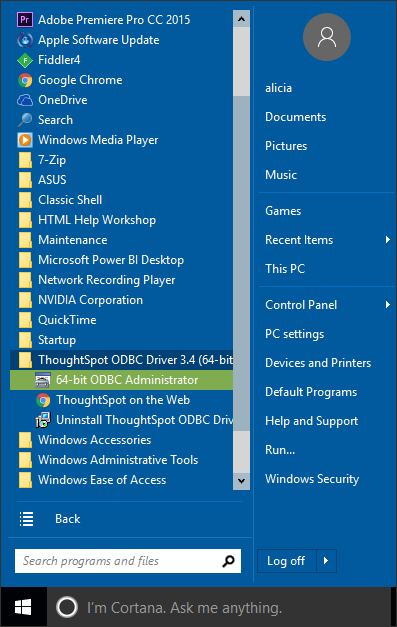
Task: Click the Uninstall ThoughtSpot ODBC Driver icon
Action: [x=43, y=420]
